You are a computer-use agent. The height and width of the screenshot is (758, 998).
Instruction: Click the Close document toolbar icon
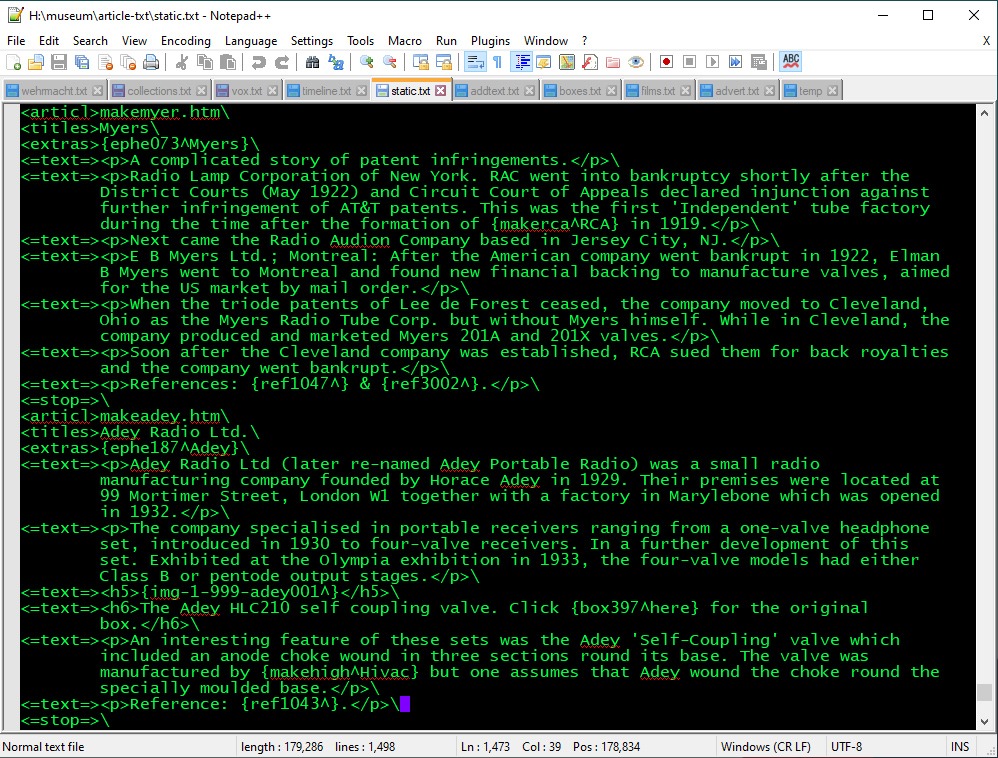(x=105, y=62)
